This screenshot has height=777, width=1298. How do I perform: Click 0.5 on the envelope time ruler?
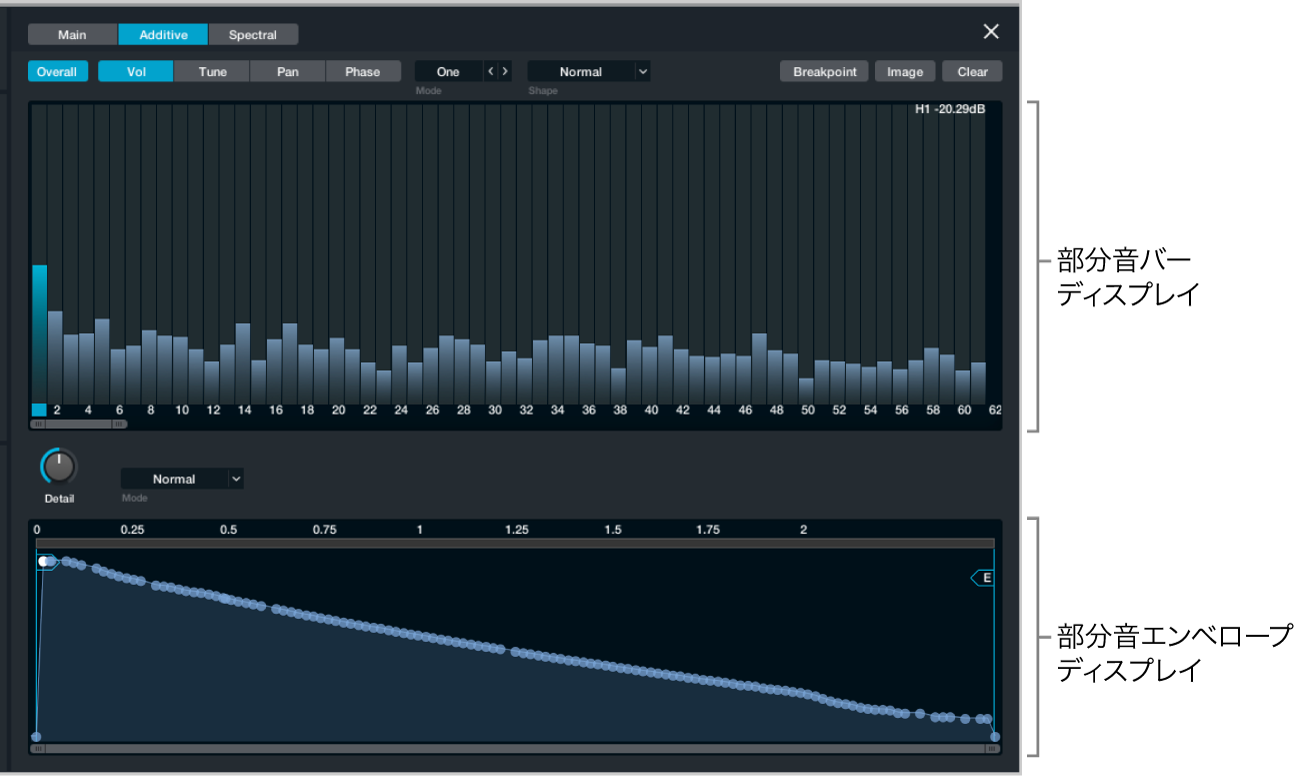(228, 530)
